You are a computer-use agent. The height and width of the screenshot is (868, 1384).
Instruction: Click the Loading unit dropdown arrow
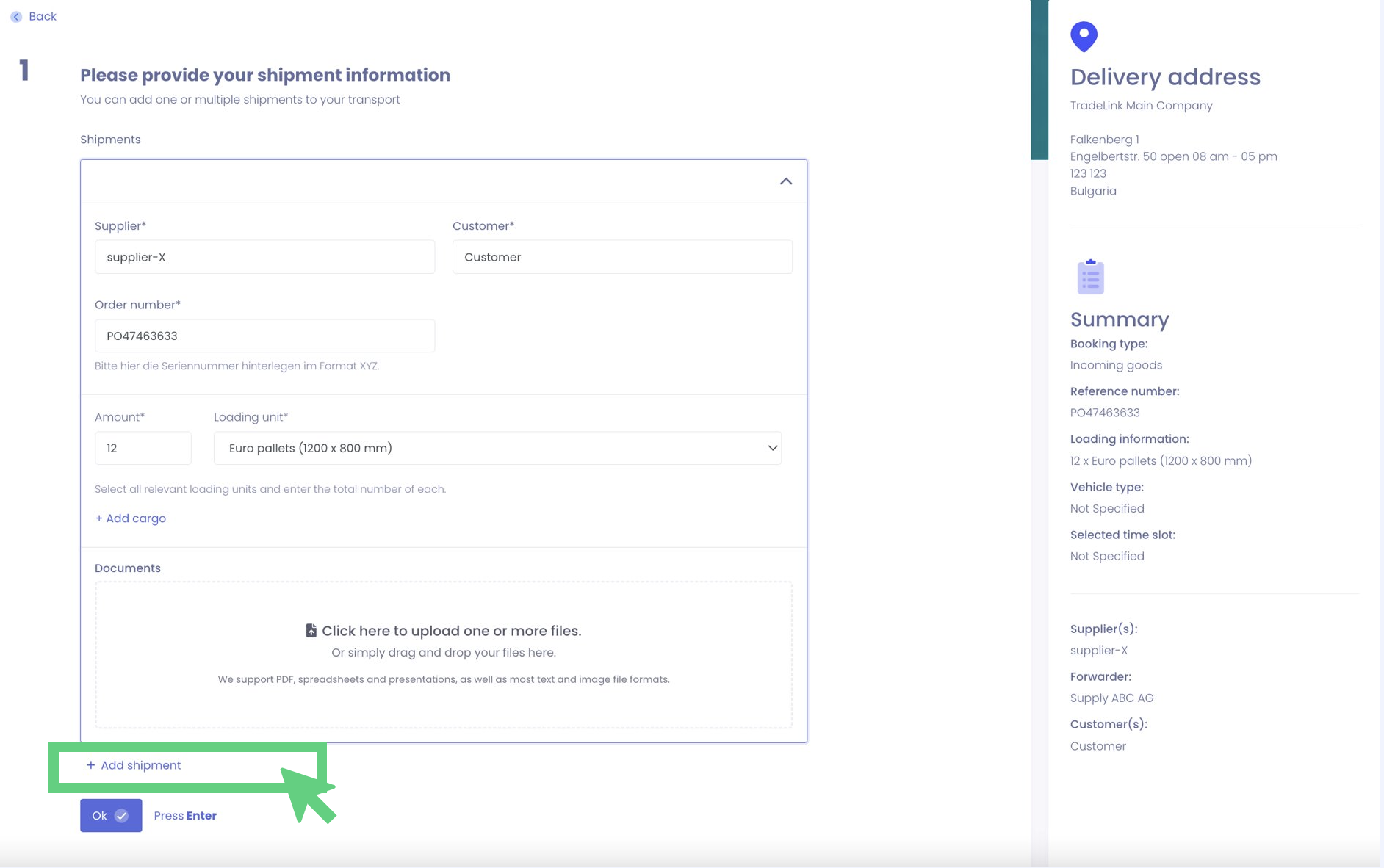(772, 448)
